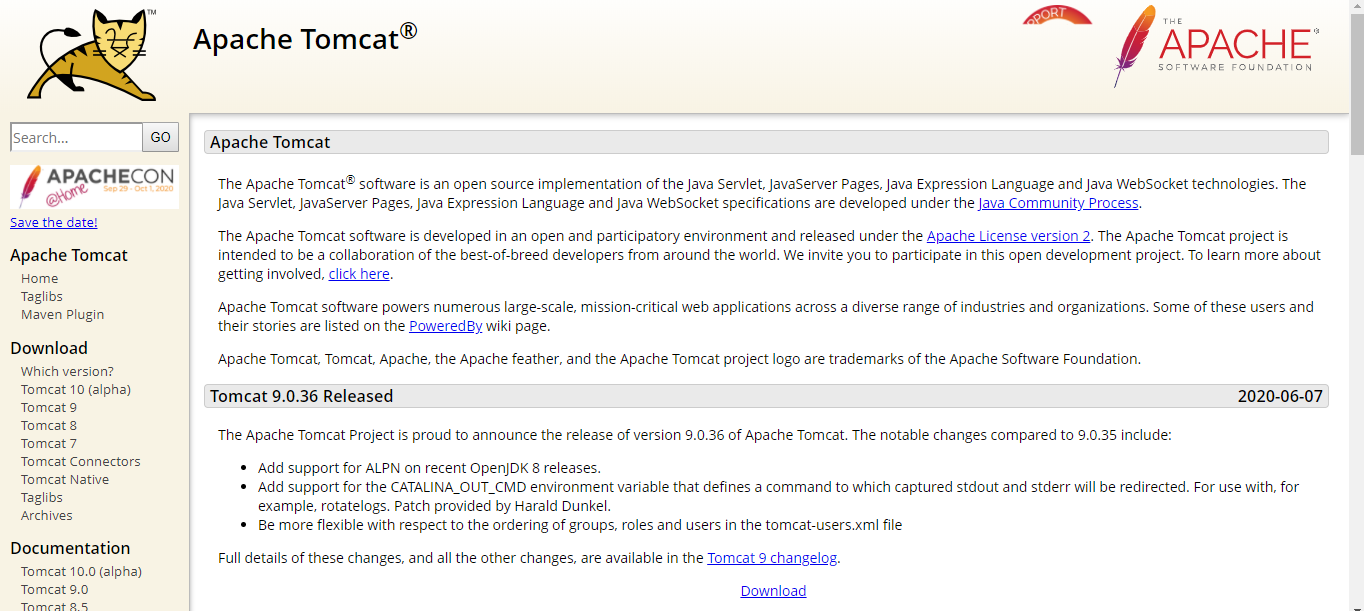
Task: Go to Home in the sidebar
Action: (39, 278)
